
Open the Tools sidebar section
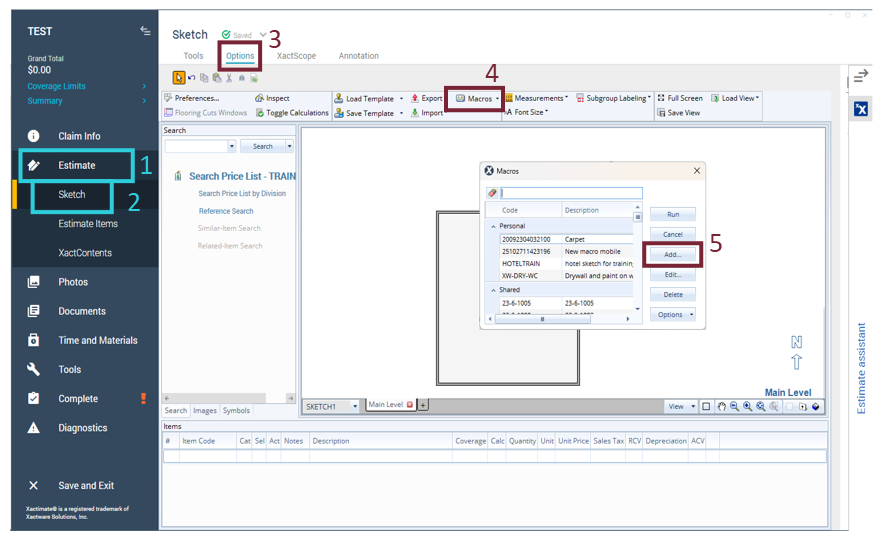point(69,369)
